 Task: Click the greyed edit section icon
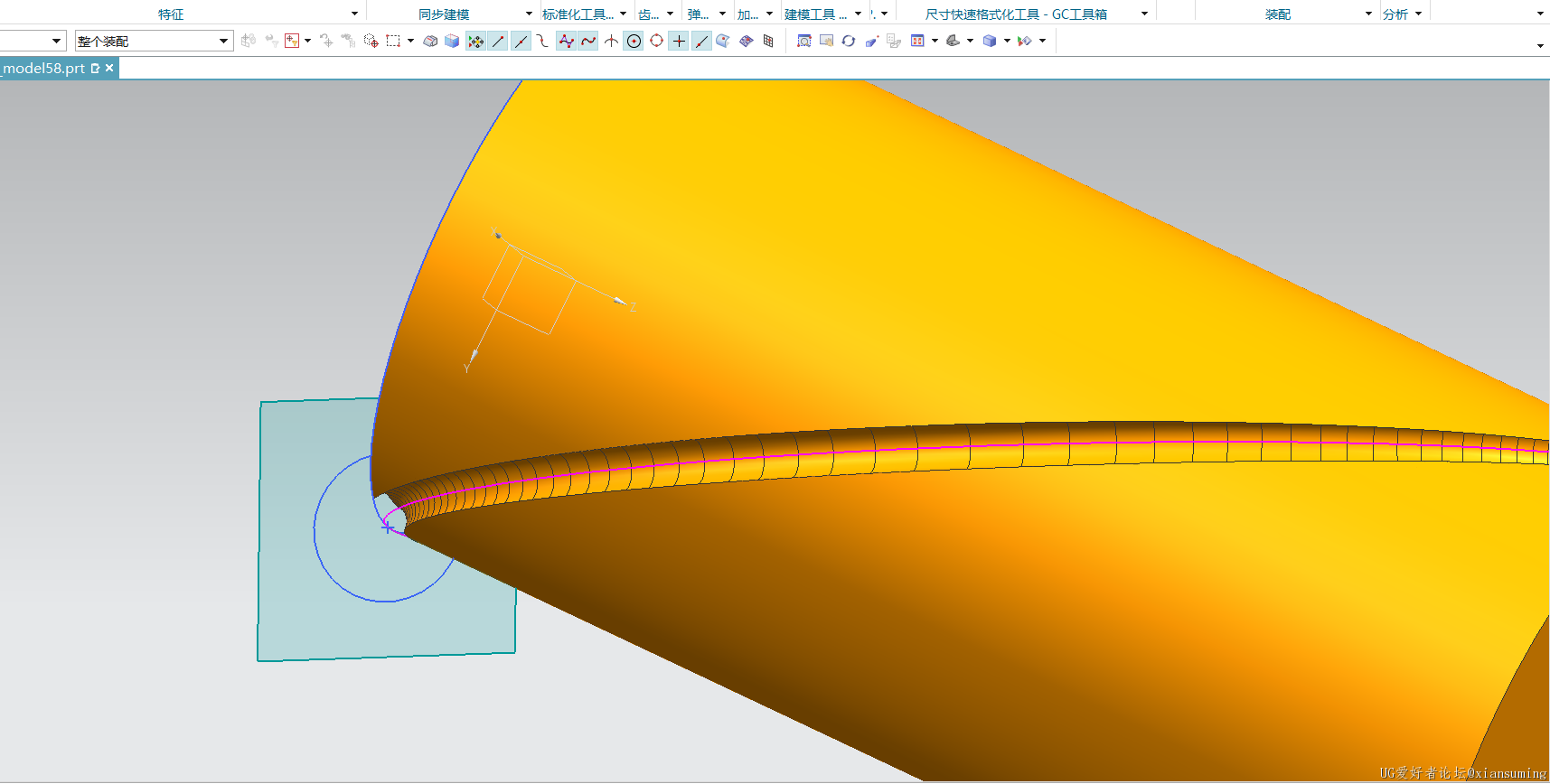coord(894,41)
